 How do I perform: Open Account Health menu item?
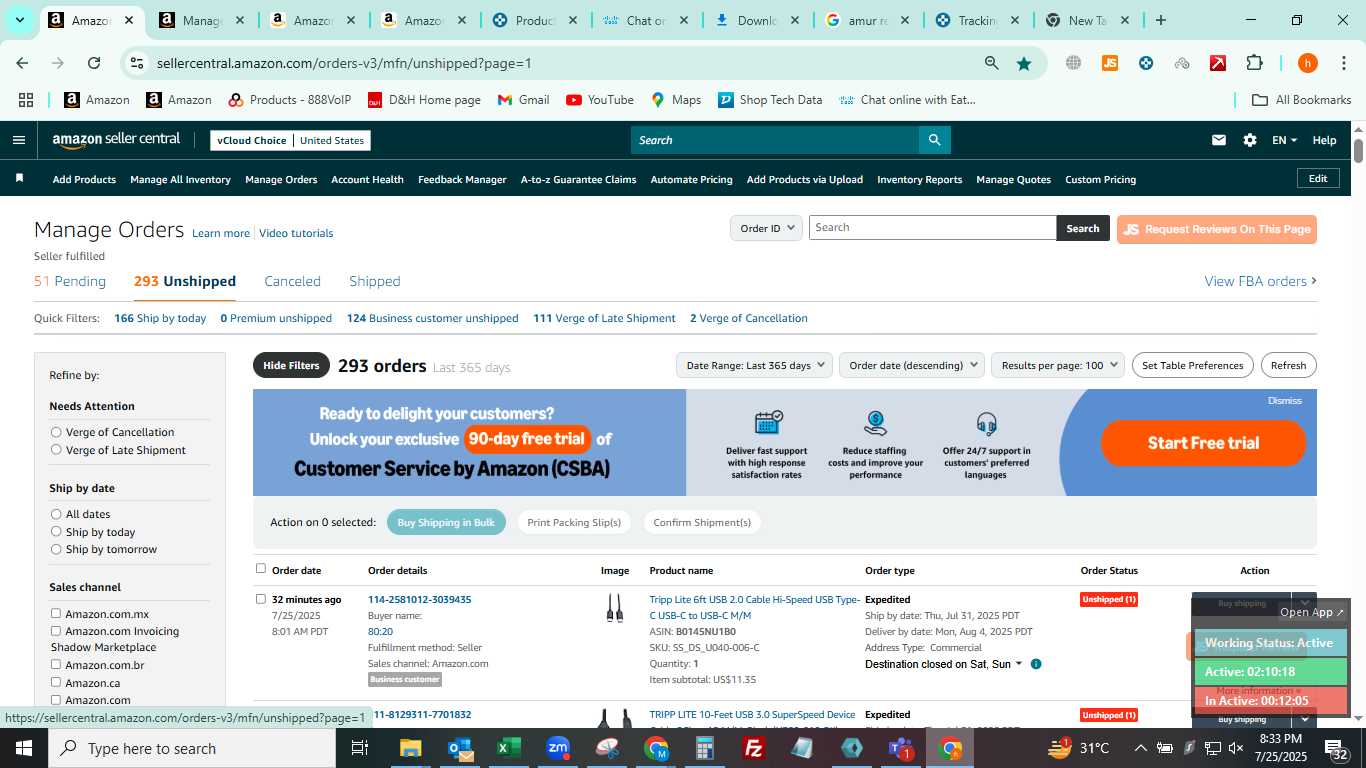click(x=367, y=179)
